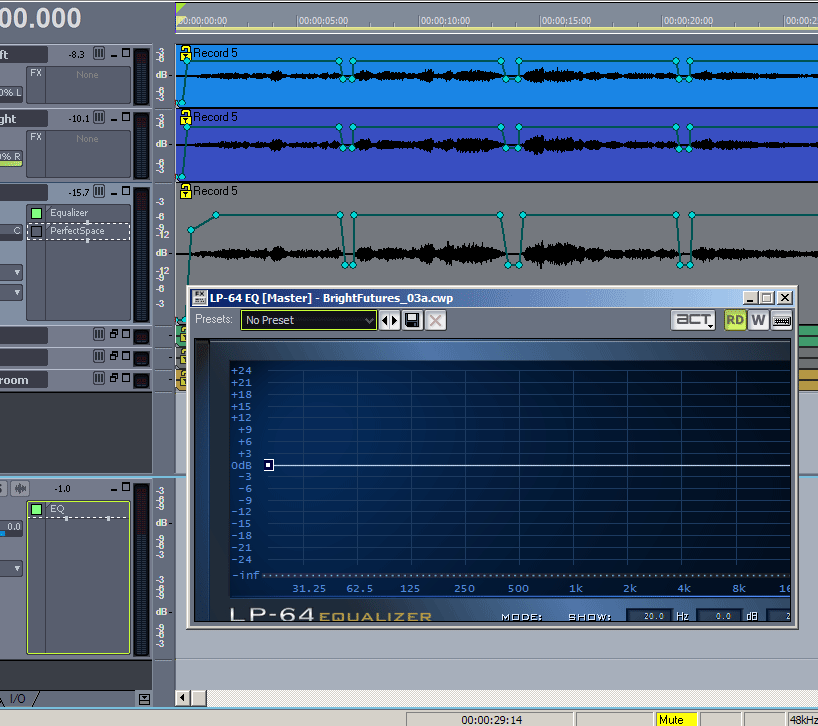Screen dimensions: 818x726
Task: Restore the room track strip
Action: (x=114, y=379)
